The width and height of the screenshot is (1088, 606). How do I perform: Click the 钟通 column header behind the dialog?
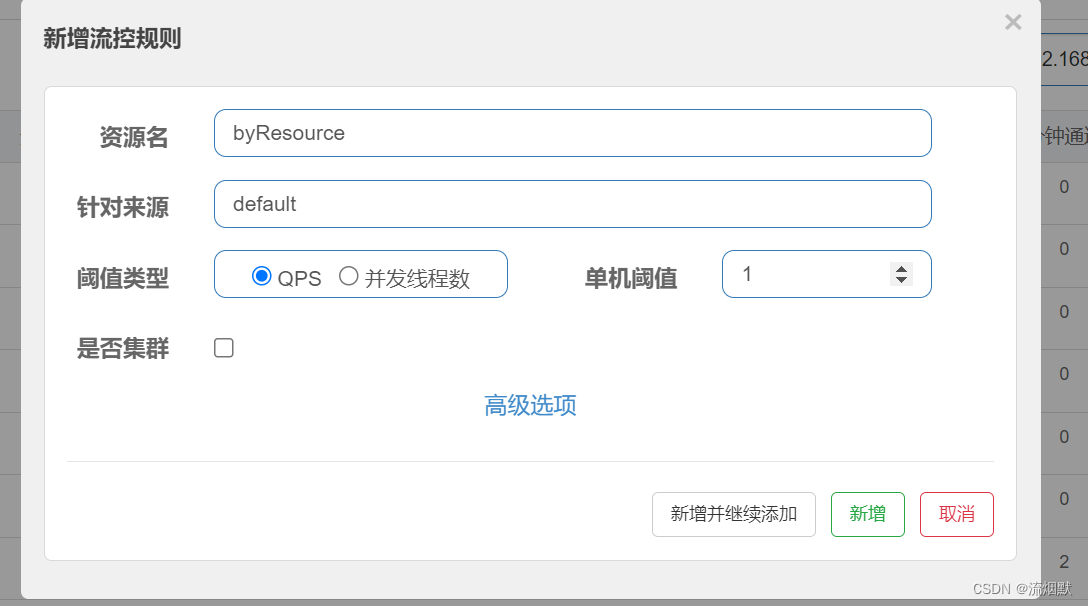coord(1062,136)
